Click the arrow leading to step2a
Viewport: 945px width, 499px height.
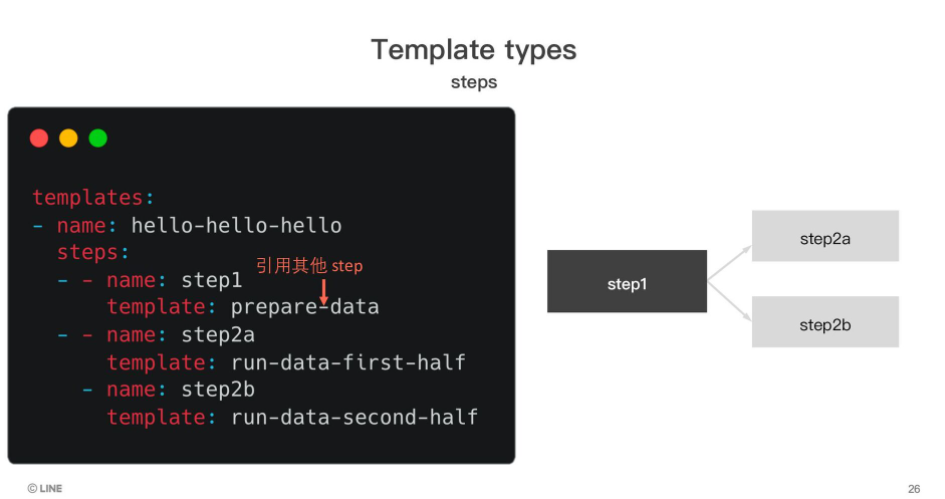click(730, 263)
